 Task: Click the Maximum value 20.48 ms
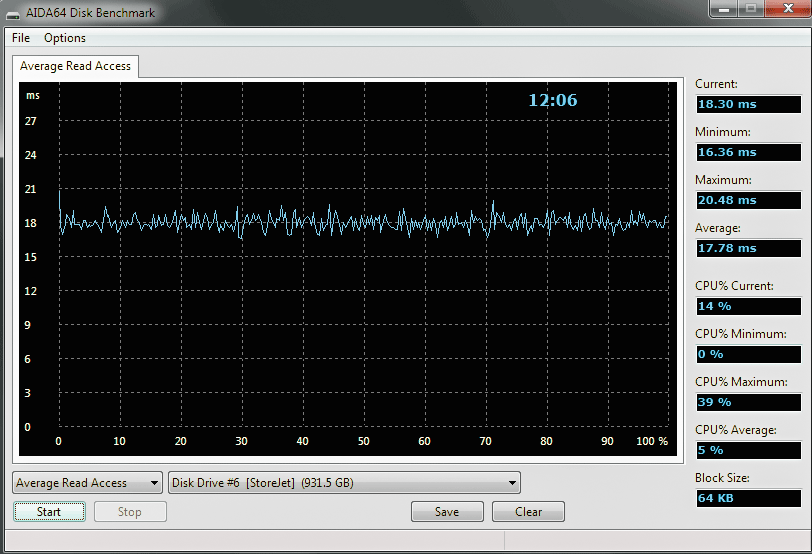(x=748, y=200)
